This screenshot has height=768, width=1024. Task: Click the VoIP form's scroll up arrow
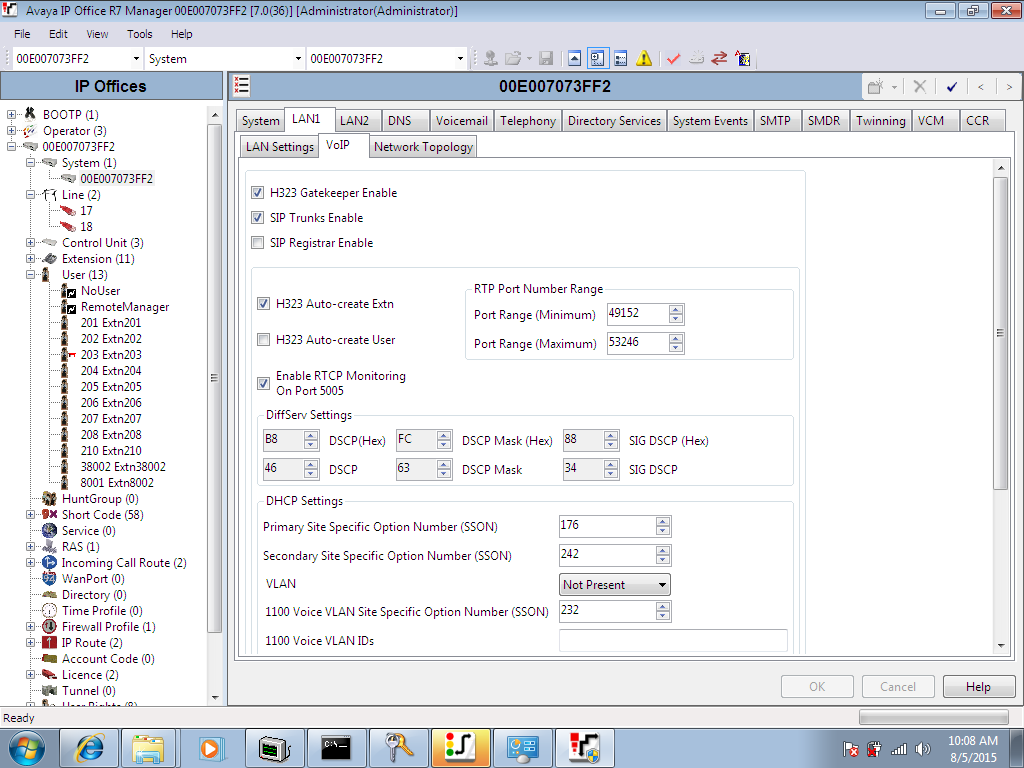[1000, 168]
